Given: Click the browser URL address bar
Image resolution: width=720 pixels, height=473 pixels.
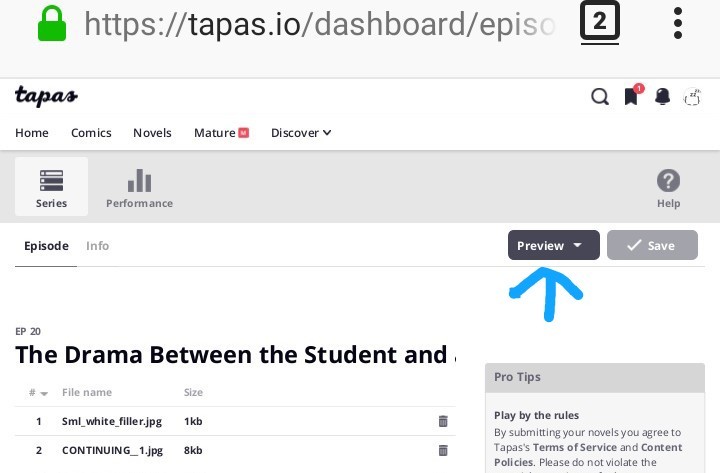Looking at the screenshot, I should [318, 23].
